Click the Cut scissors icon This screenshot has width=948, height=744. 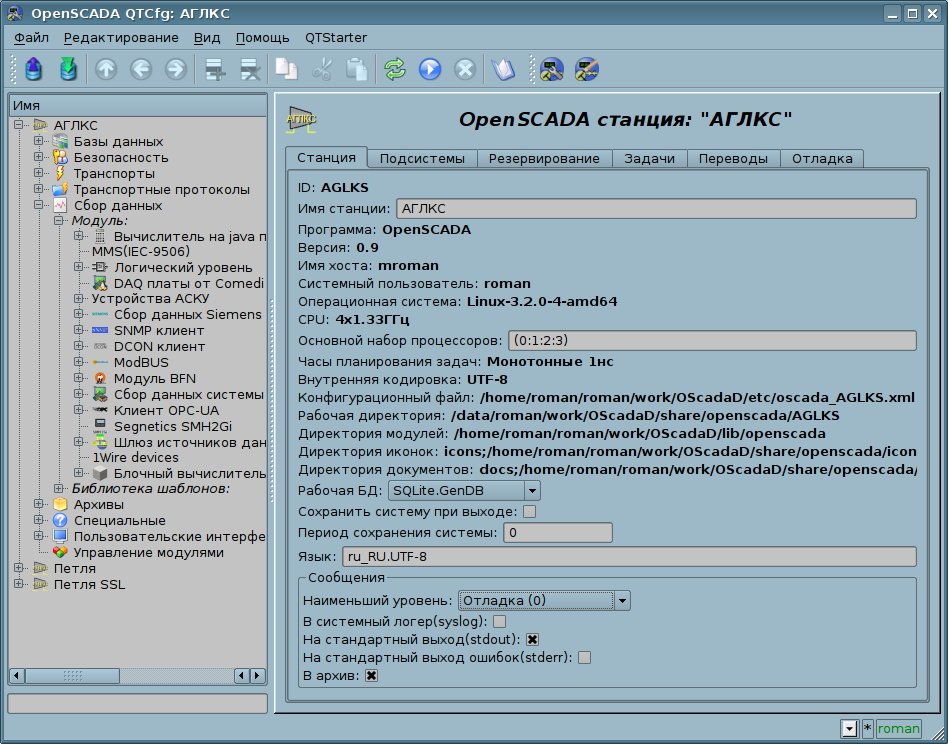tap(322, 69)
